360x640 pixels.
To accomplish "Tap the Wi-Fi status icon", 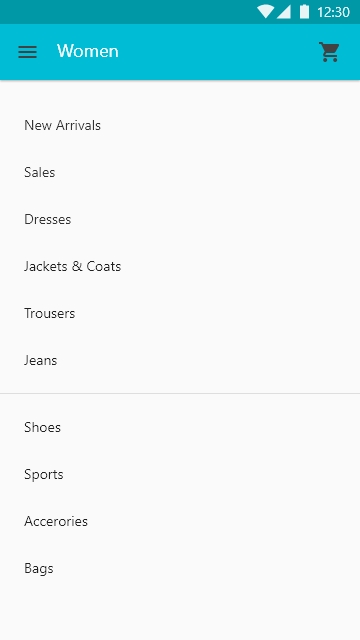I will (265, 12).
